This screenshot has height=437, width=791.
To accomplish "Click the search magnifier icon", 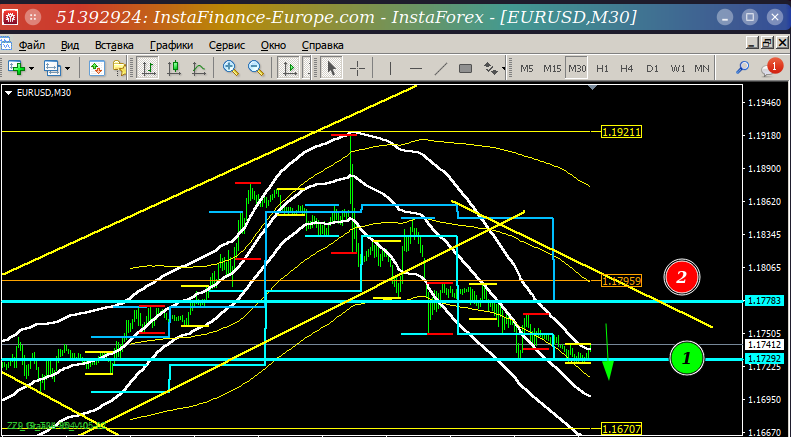I will (x=742, y=68).
